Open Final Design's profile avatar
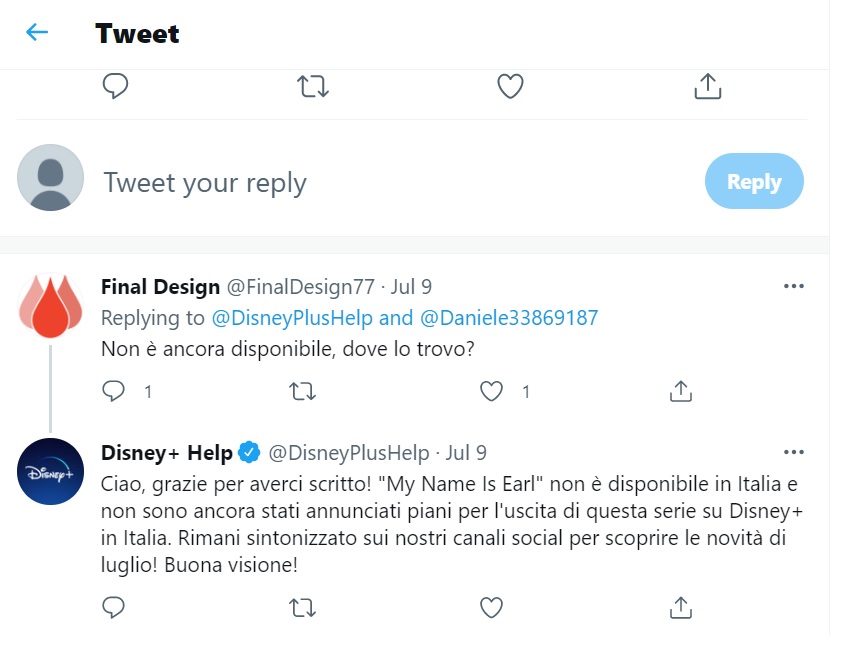The height and width of the screenshot is (647, 851). (50, 306)
